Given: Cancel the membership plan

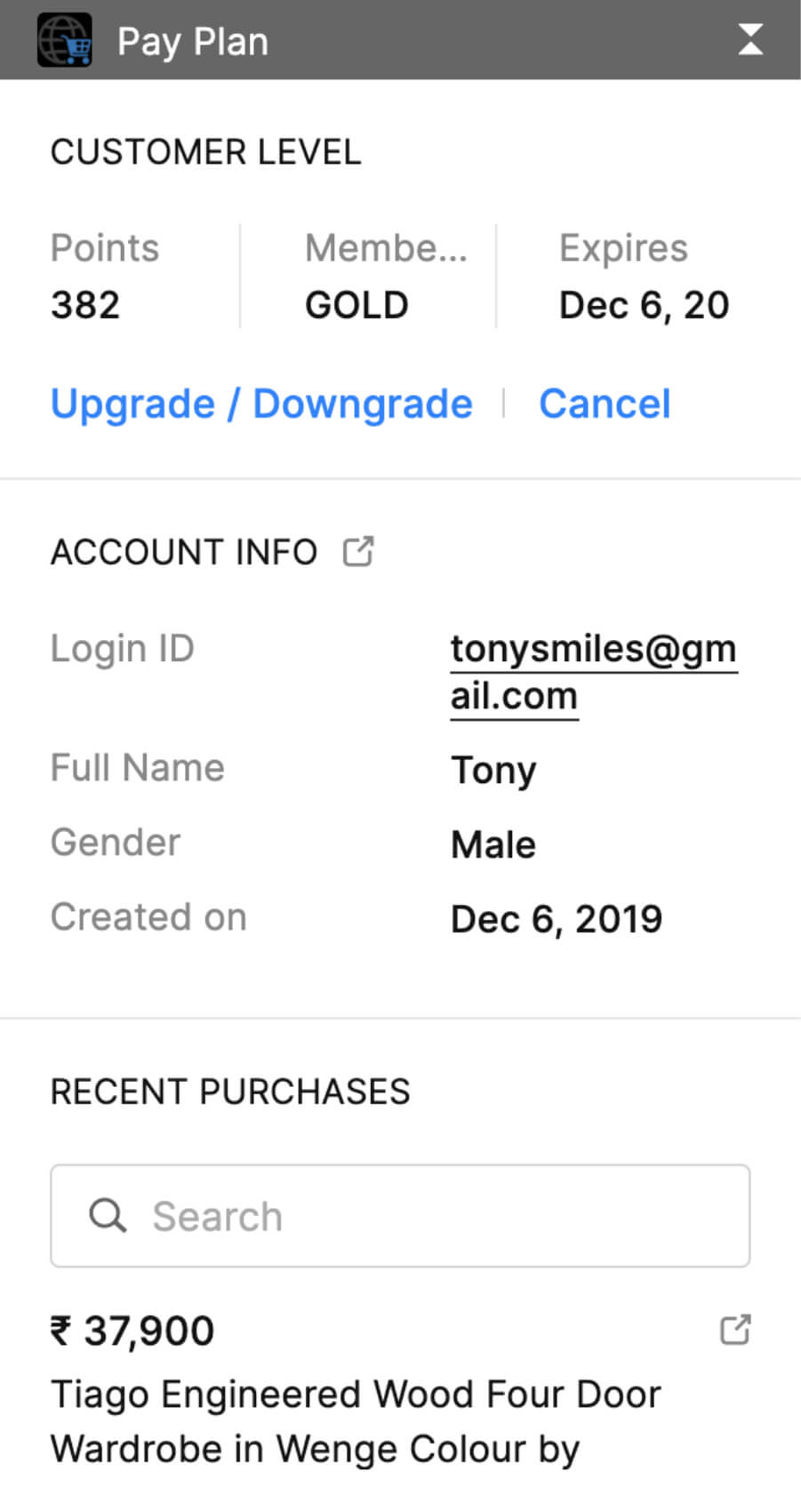Looking at the screenshot, I should point(605,404).
